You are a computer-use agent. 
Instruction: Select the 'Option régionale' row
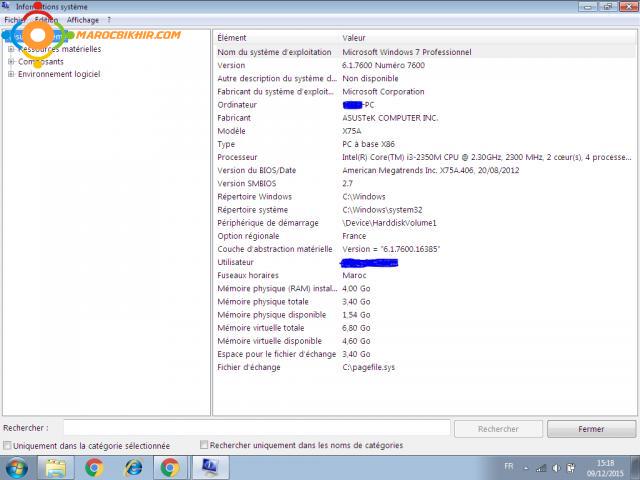pyautogui.click(x=424, y=236)
